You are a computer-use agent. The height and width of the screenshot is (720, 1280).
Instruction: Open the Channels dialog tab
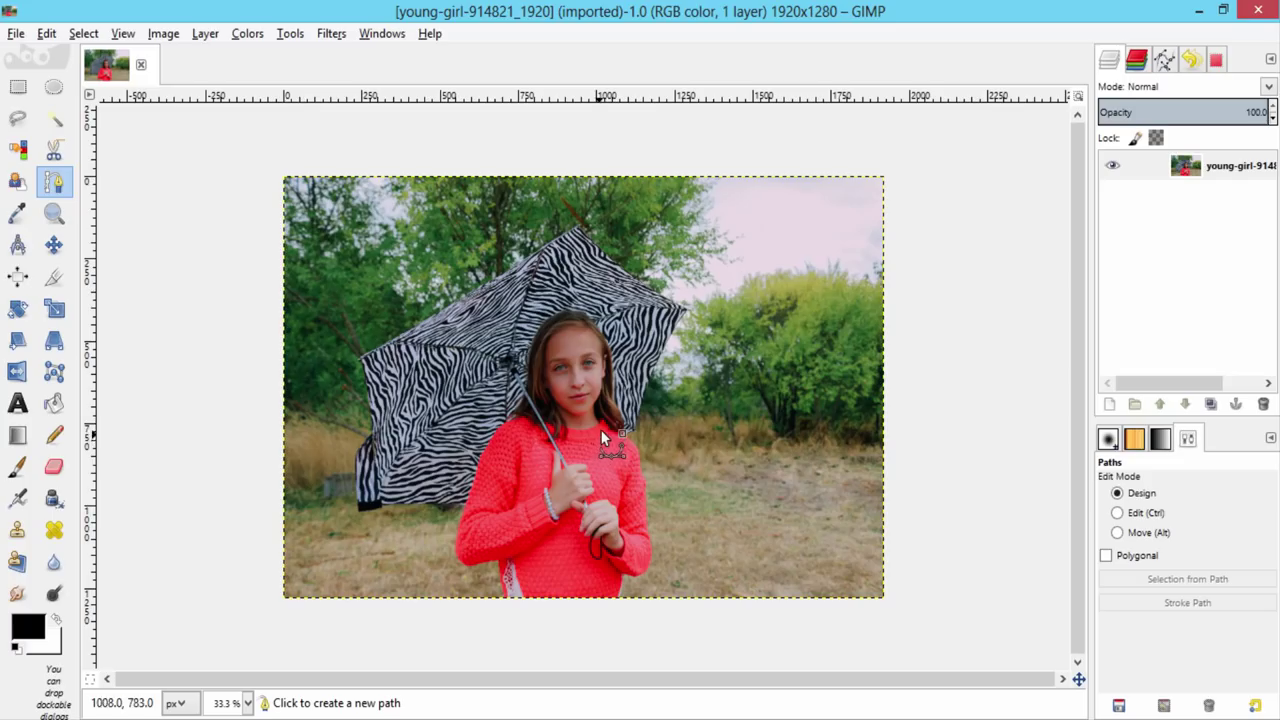coord(1137,59)
